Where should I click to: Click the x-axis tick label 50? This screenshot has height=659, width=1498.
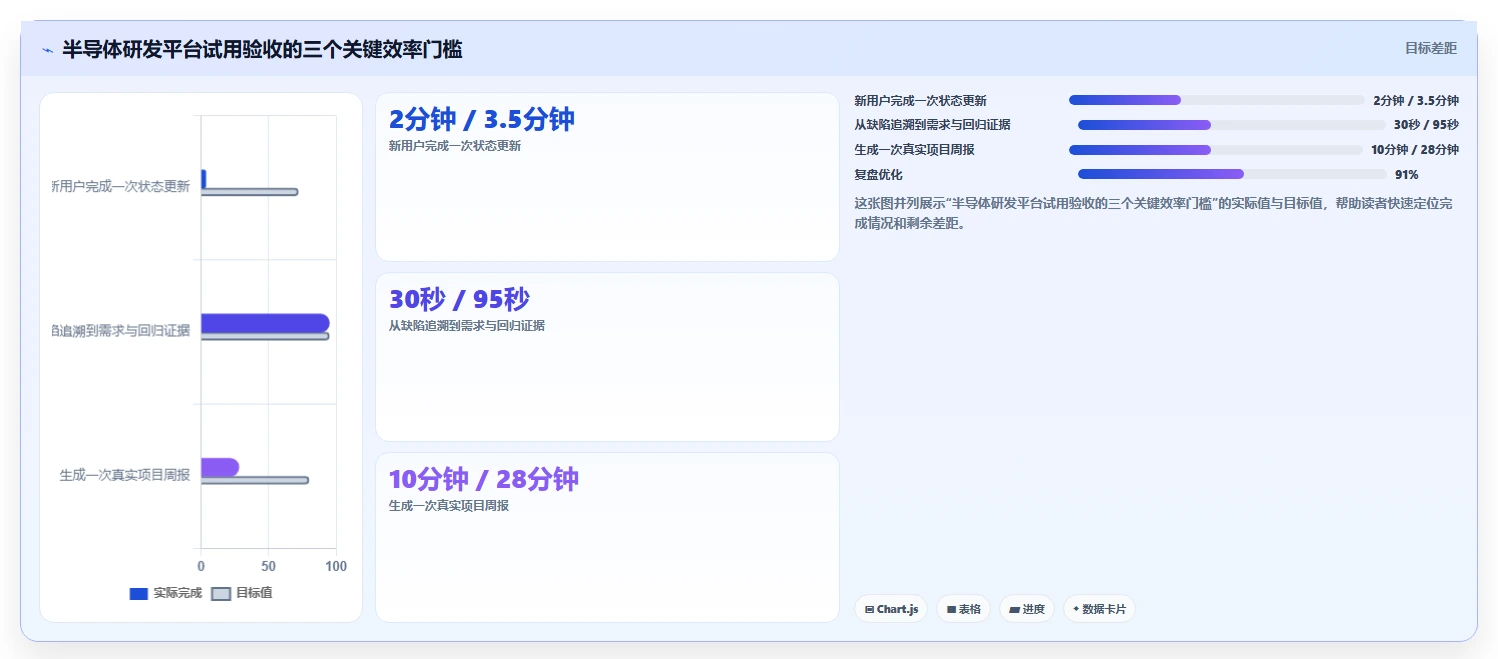point(268,566)
